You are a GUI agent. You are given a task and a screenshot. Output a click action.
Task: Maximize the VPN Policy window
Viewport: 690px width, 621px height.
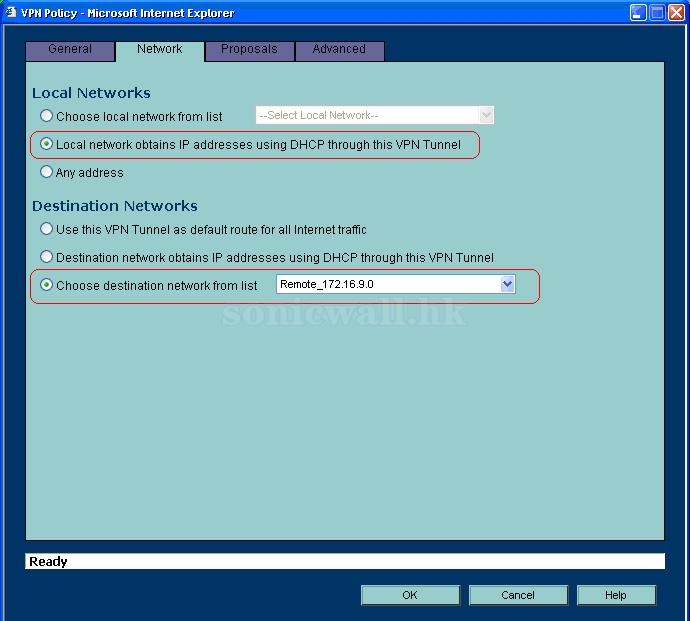click(657, 13)
